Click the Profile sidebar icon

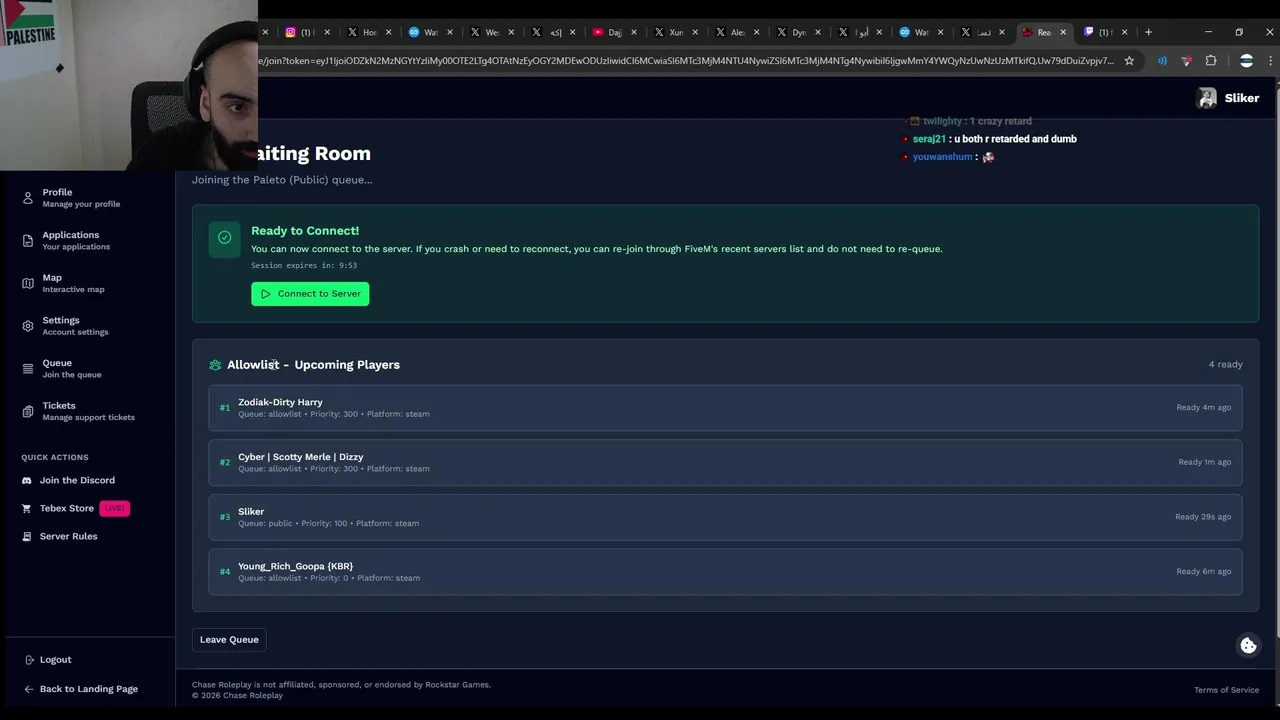[28, 198]
